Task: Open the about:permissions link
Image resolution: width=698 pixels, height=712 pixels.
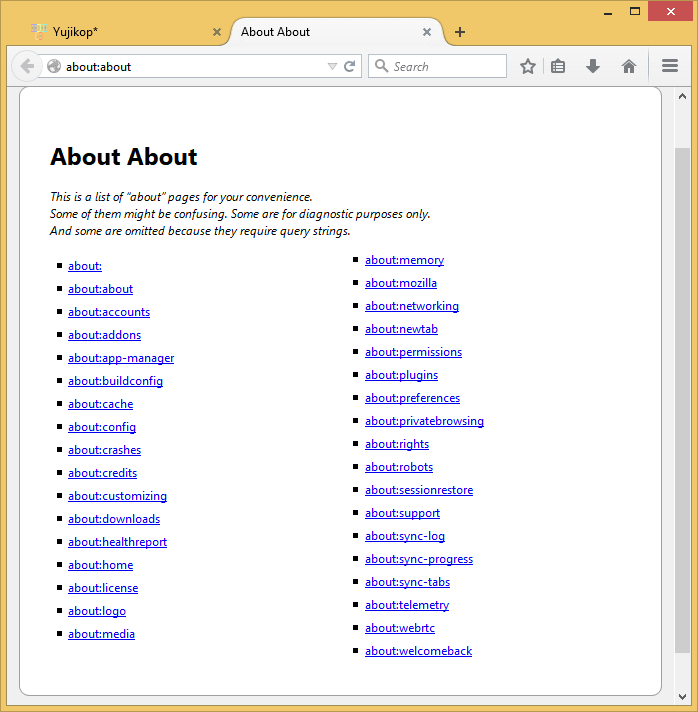Action: [413, 352]
